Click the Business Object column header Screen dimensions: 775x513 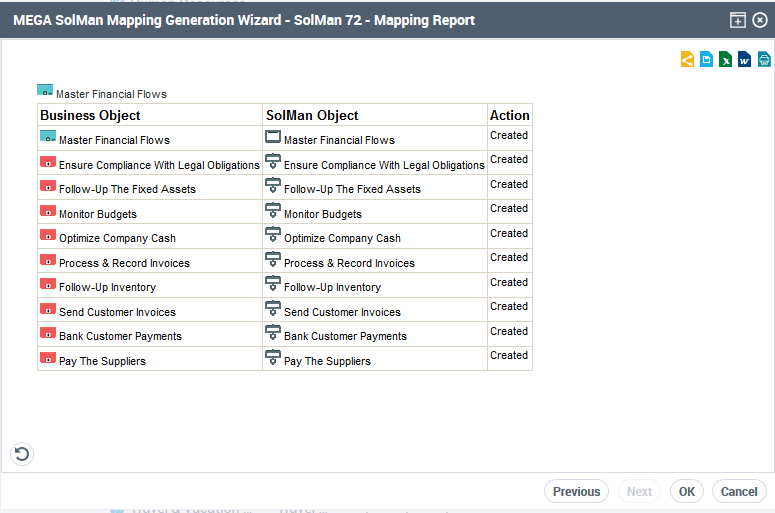(x=90, y=115)
